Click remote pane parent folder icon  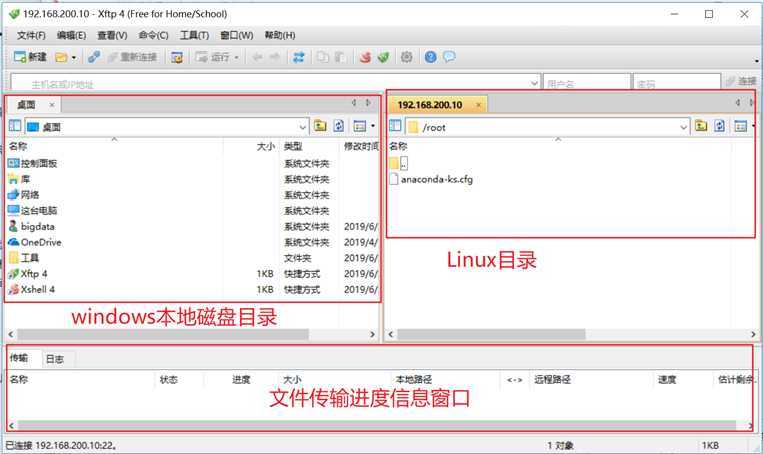pyautogui.click(x=701, y=126)
